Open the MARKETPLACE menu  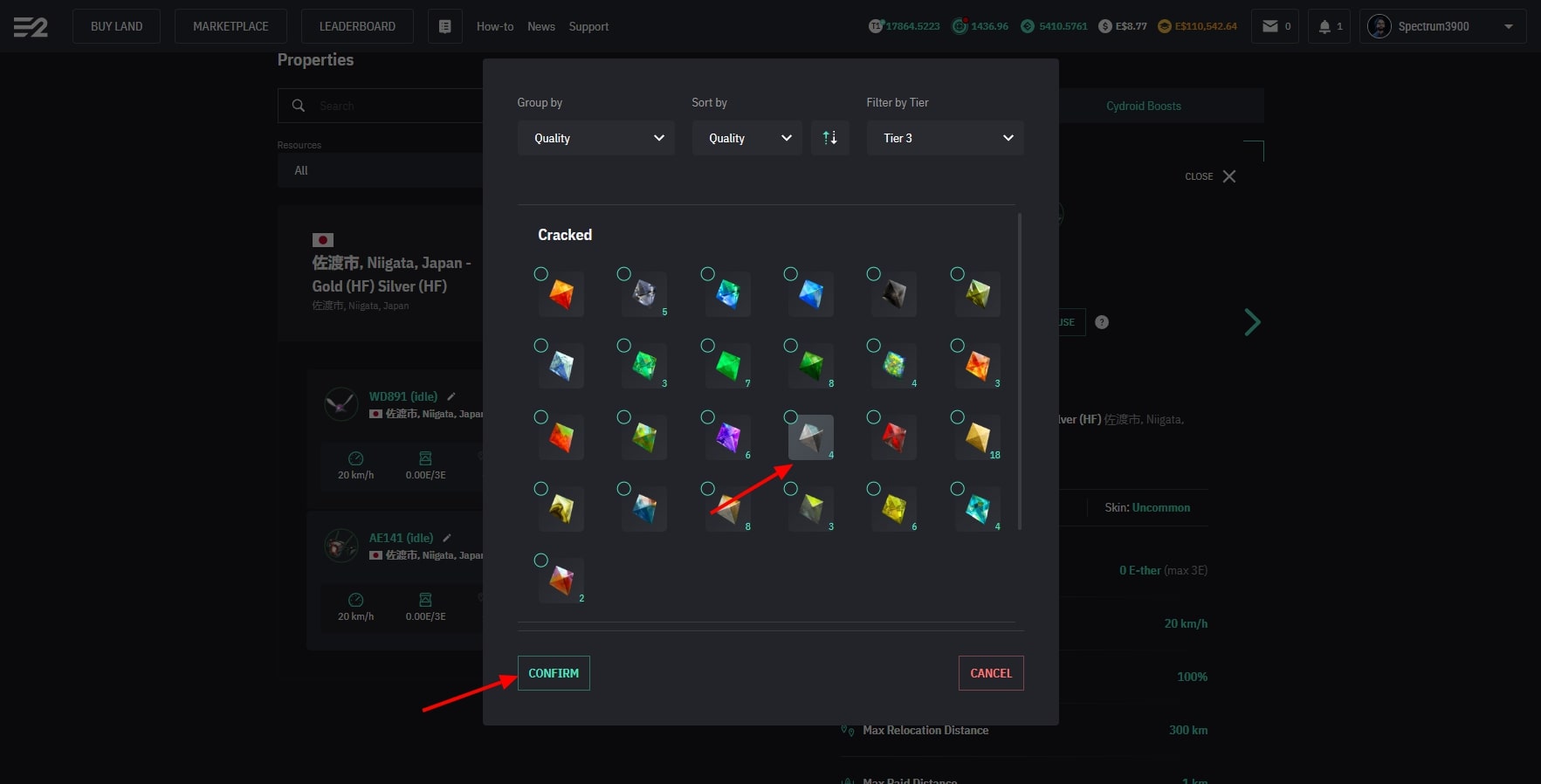pos(230,26)
